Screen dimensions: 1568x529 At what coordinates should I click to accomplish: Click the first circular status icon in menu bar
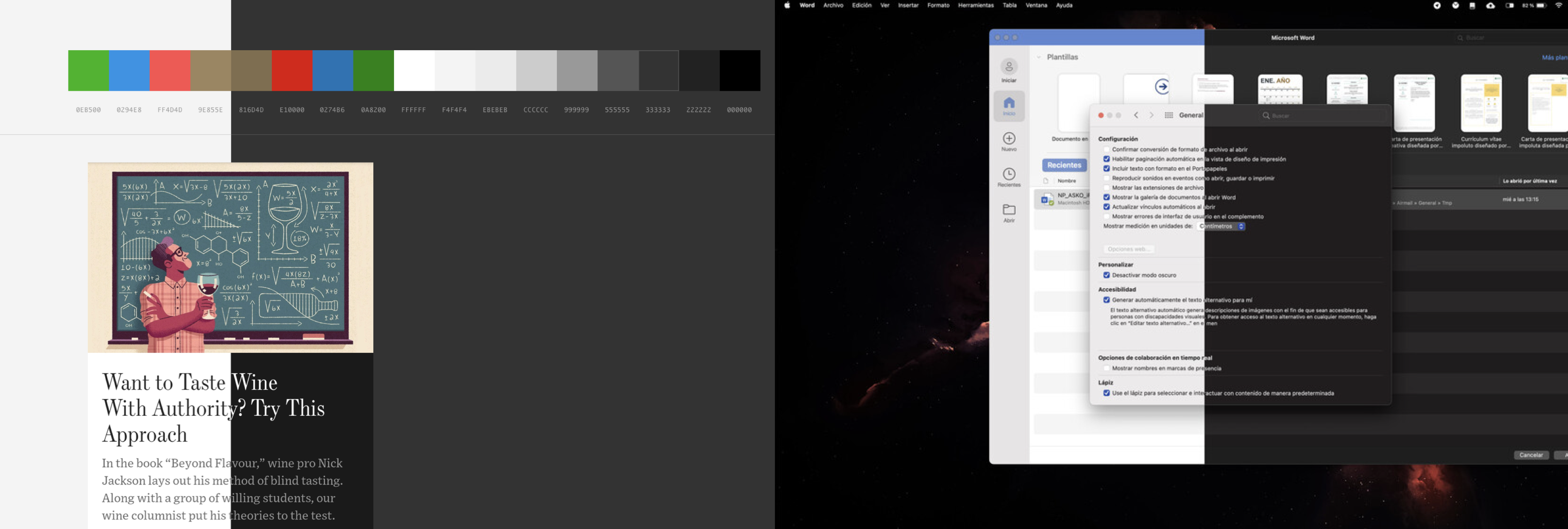coord(1437,5)
